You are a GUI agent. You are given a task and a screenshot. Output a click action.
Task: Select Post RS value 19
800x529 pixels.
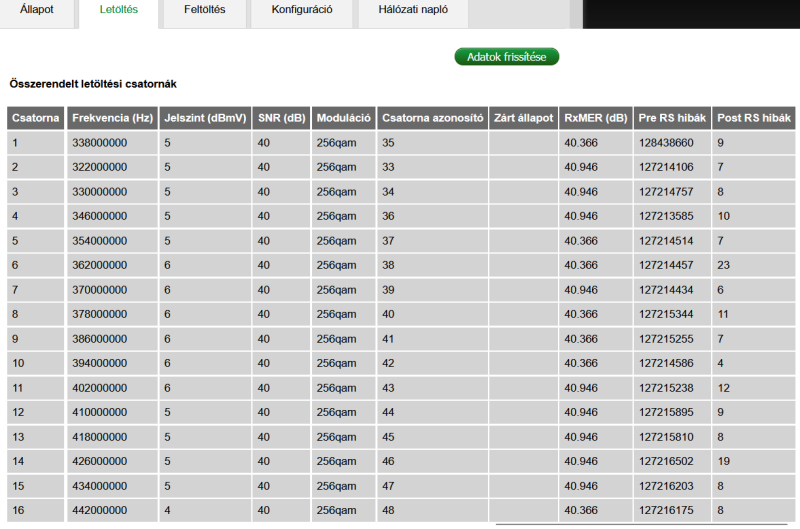pos(754,461)
